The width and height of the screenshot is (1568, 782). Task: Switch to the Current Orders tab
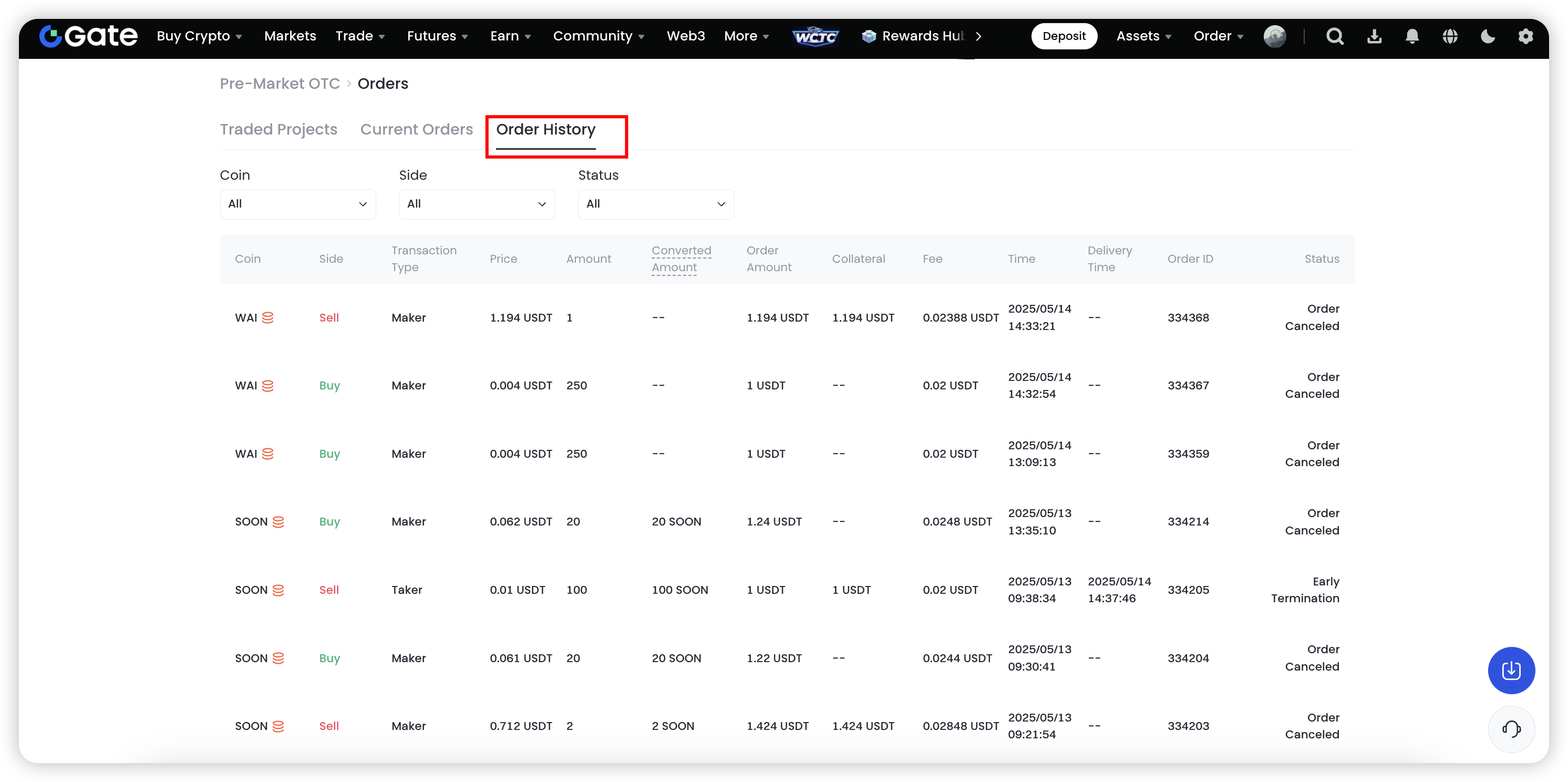point(416,130)
